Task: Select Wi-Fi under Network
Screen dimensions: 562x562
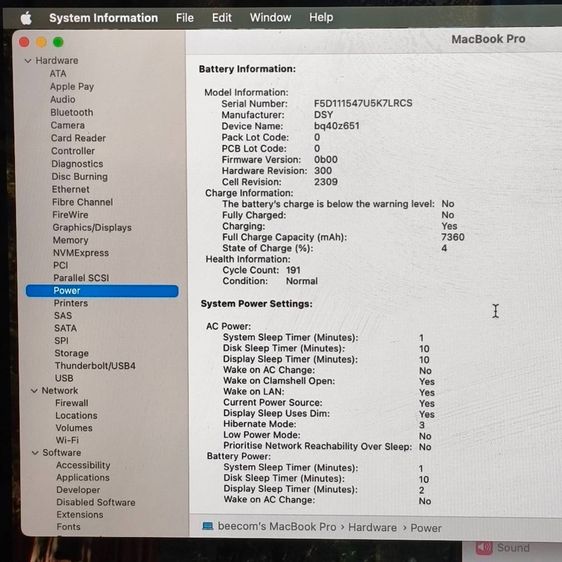Action: point(67,440)
